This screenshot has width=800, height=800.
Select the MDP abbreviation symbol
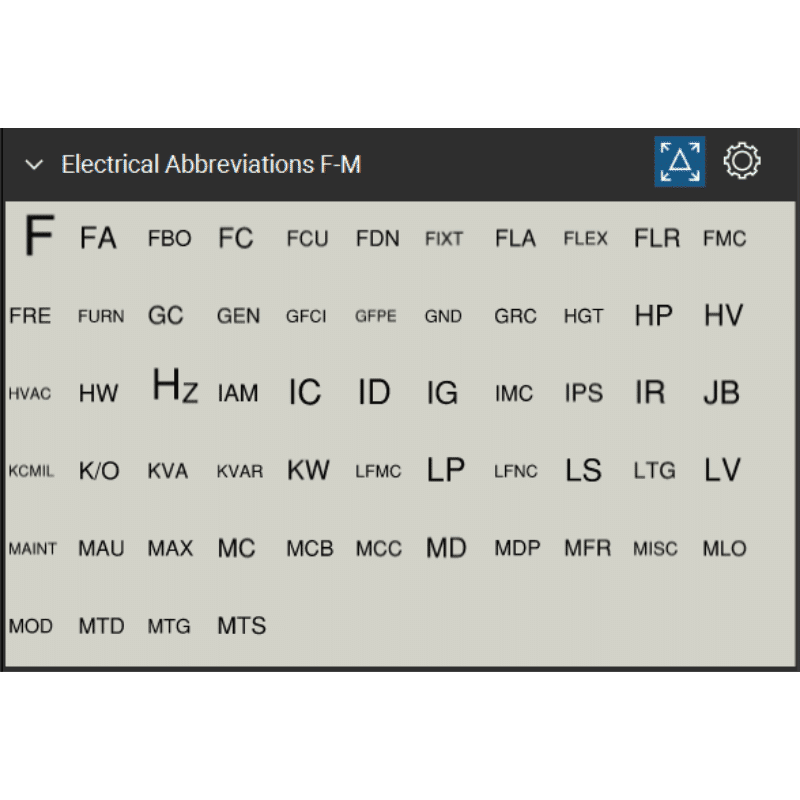[517, 549]
